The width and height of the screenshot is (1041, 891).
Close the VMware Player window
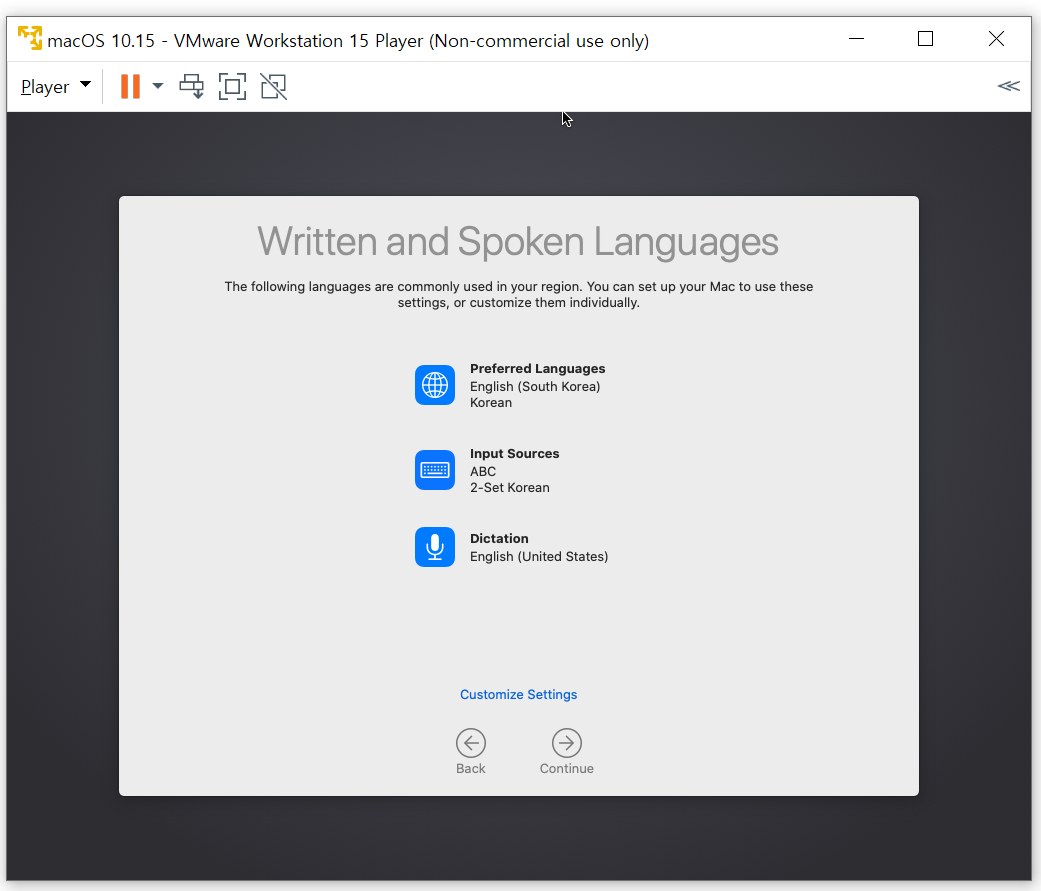(996, 39)
